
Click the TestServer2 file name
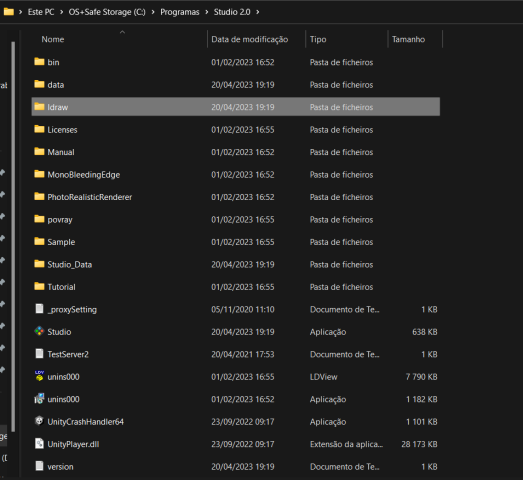(x=68, y=354)
